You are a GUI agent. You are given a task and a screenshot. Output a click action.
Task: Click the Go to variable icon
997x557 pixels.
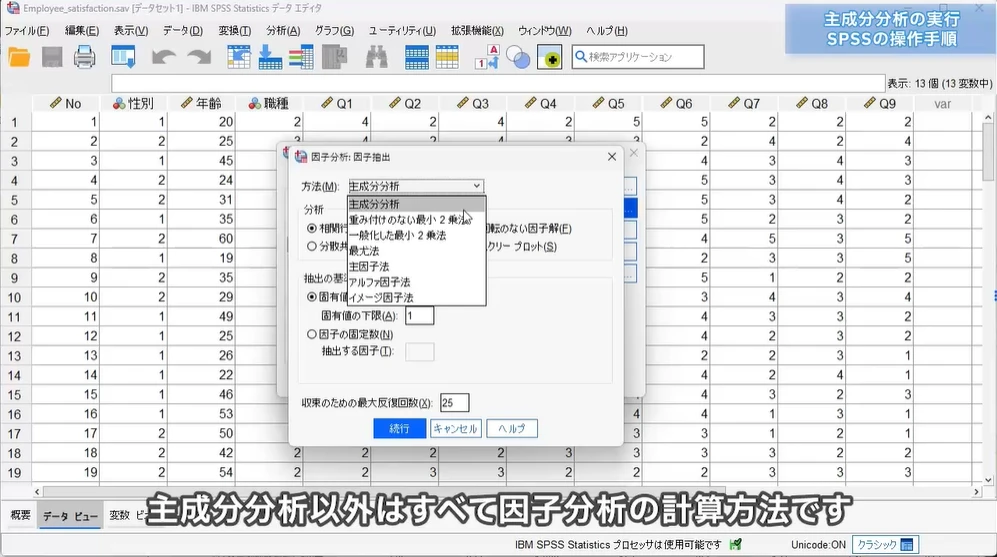click(270, 57)
